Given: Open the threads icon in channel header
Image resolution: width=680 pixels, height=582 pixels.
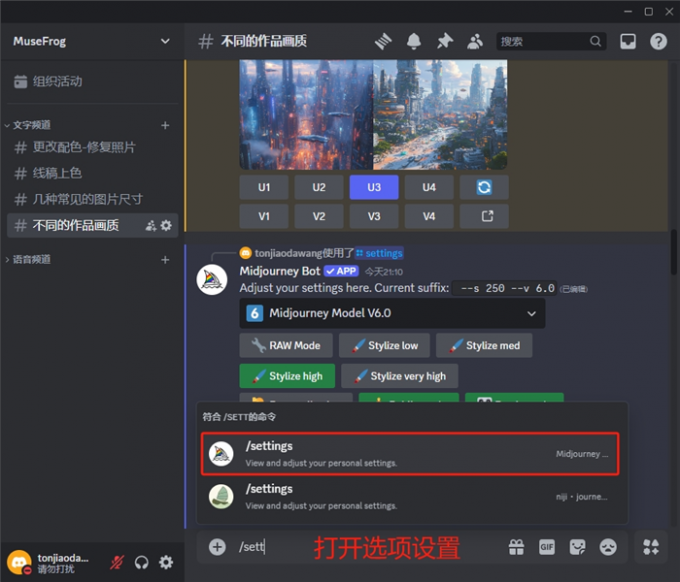Looking at the screenshot, I should [383, 42].
